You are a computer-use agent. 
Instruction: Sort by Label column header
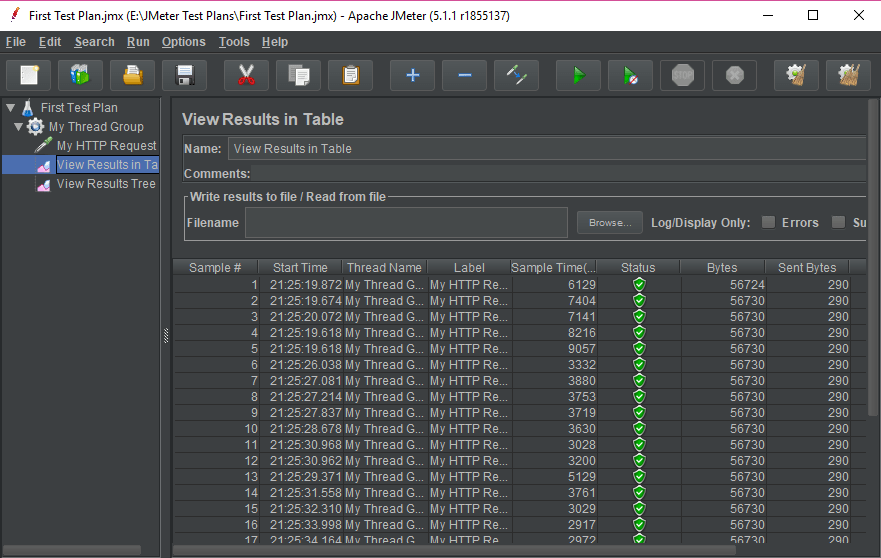point(469,267)
